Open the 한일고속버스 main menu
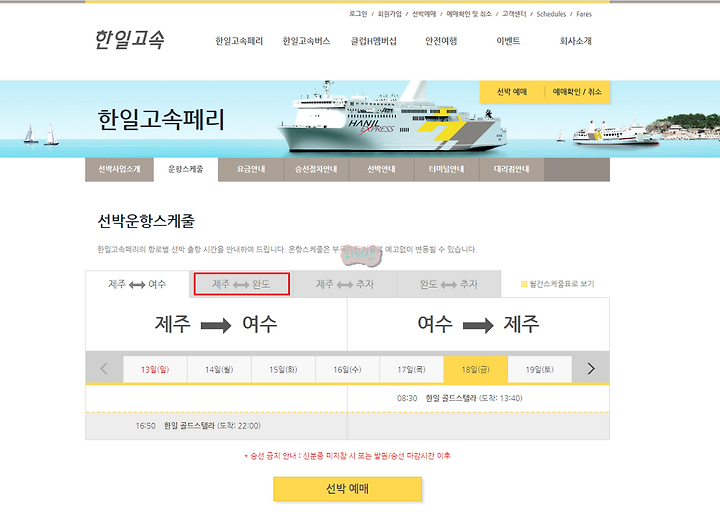The width and height of the screenshot is (720, 512). [306, 41]
